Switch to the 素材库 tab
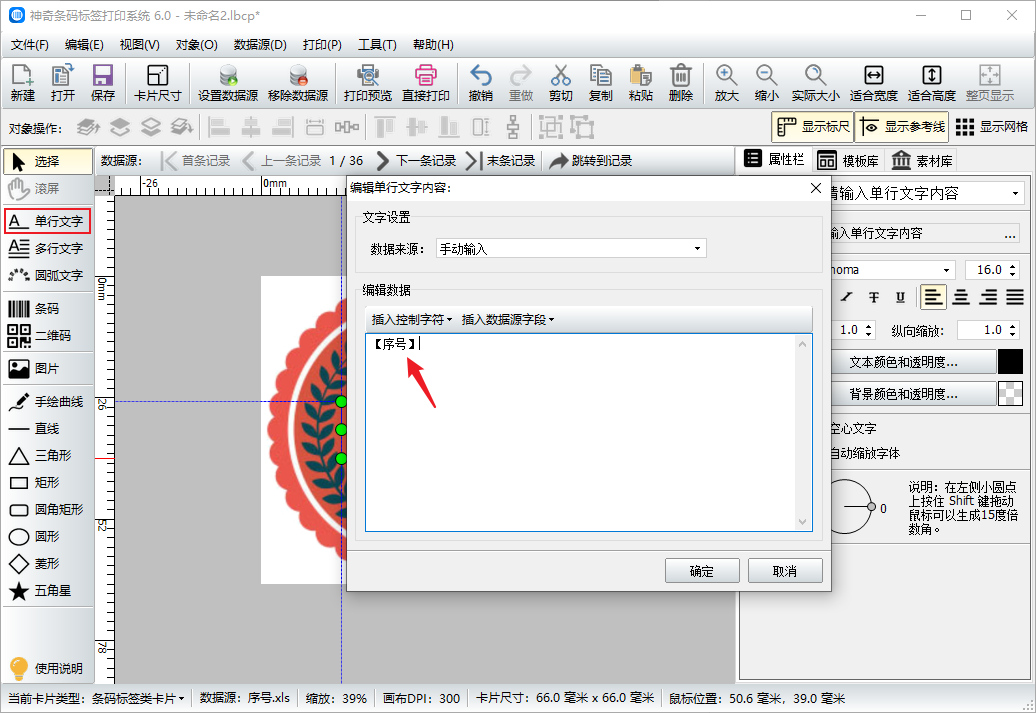Screen dimensions: 1036x713 tap(922, 160)
